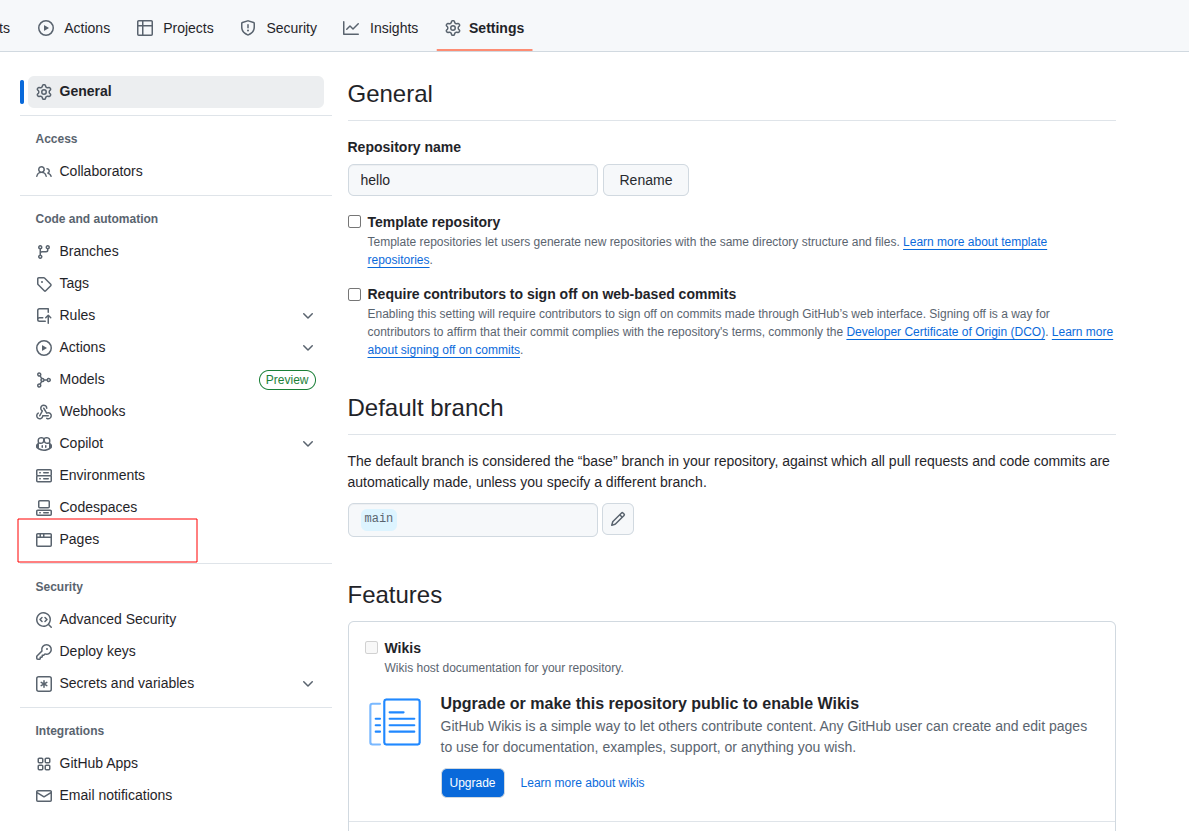The width and height of the screenshot is (1189, 831).
Task: Expand Secrets and variables chevron
Action: pos(308,683)
